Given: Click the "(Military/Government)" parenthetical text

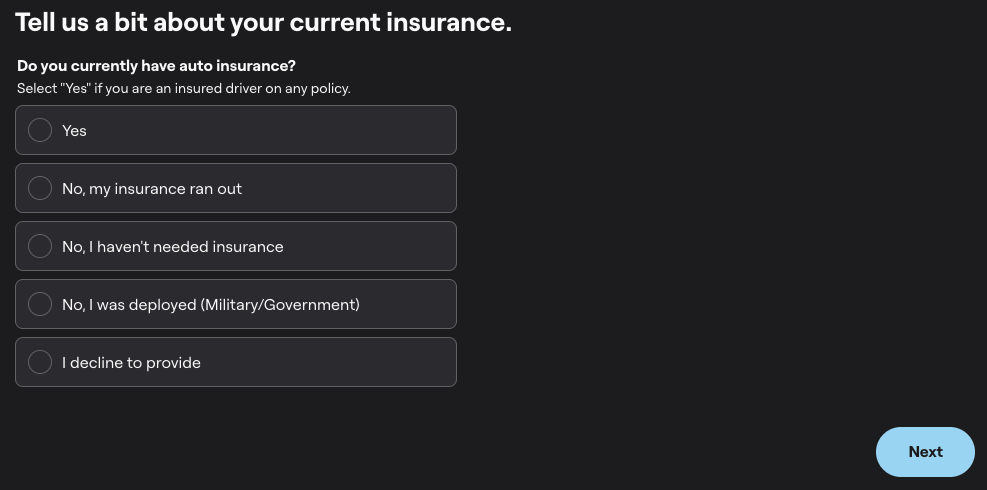Looking at the screenshot, I should pyautogui.click(x=280, y=305).
